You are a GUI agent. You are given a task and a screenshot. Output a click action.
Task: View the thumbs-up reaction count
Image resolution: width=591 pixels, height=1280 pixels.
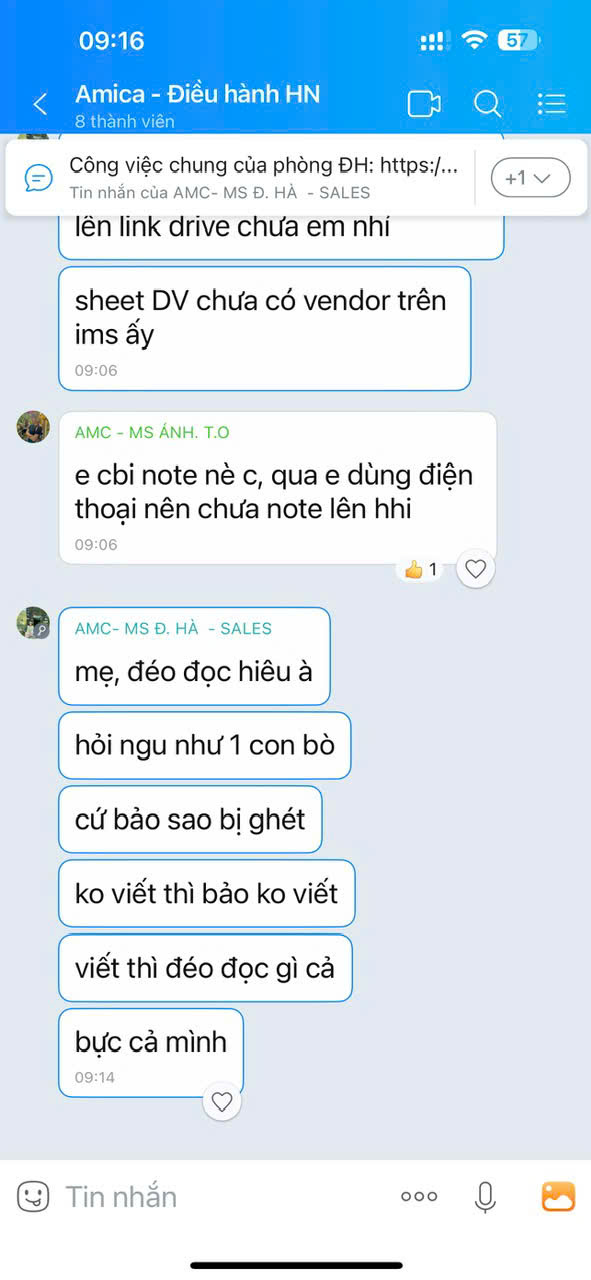(421, 570)
